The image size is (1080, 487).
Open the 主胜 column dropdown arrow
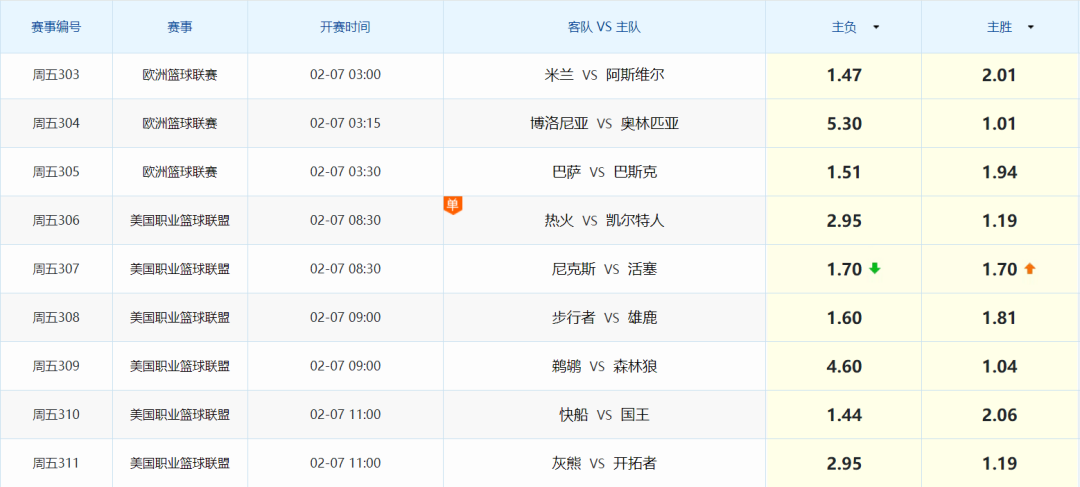[1030, 28]
